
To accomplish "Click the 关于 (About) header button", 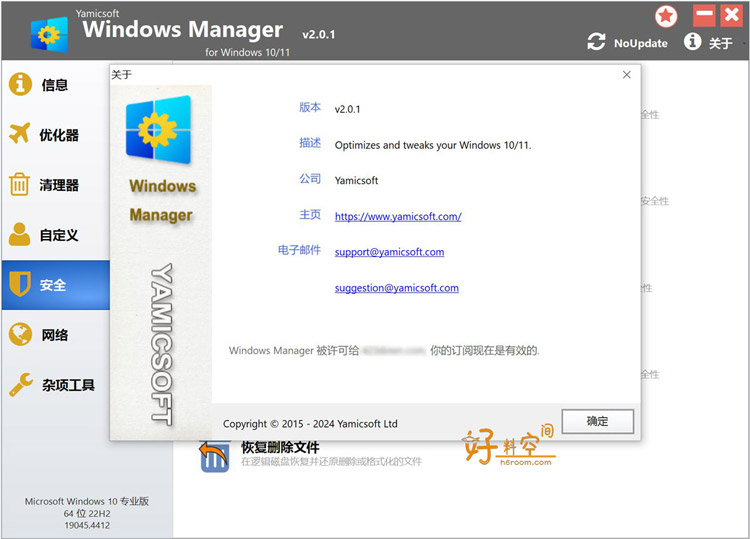I will pos(720,44).
